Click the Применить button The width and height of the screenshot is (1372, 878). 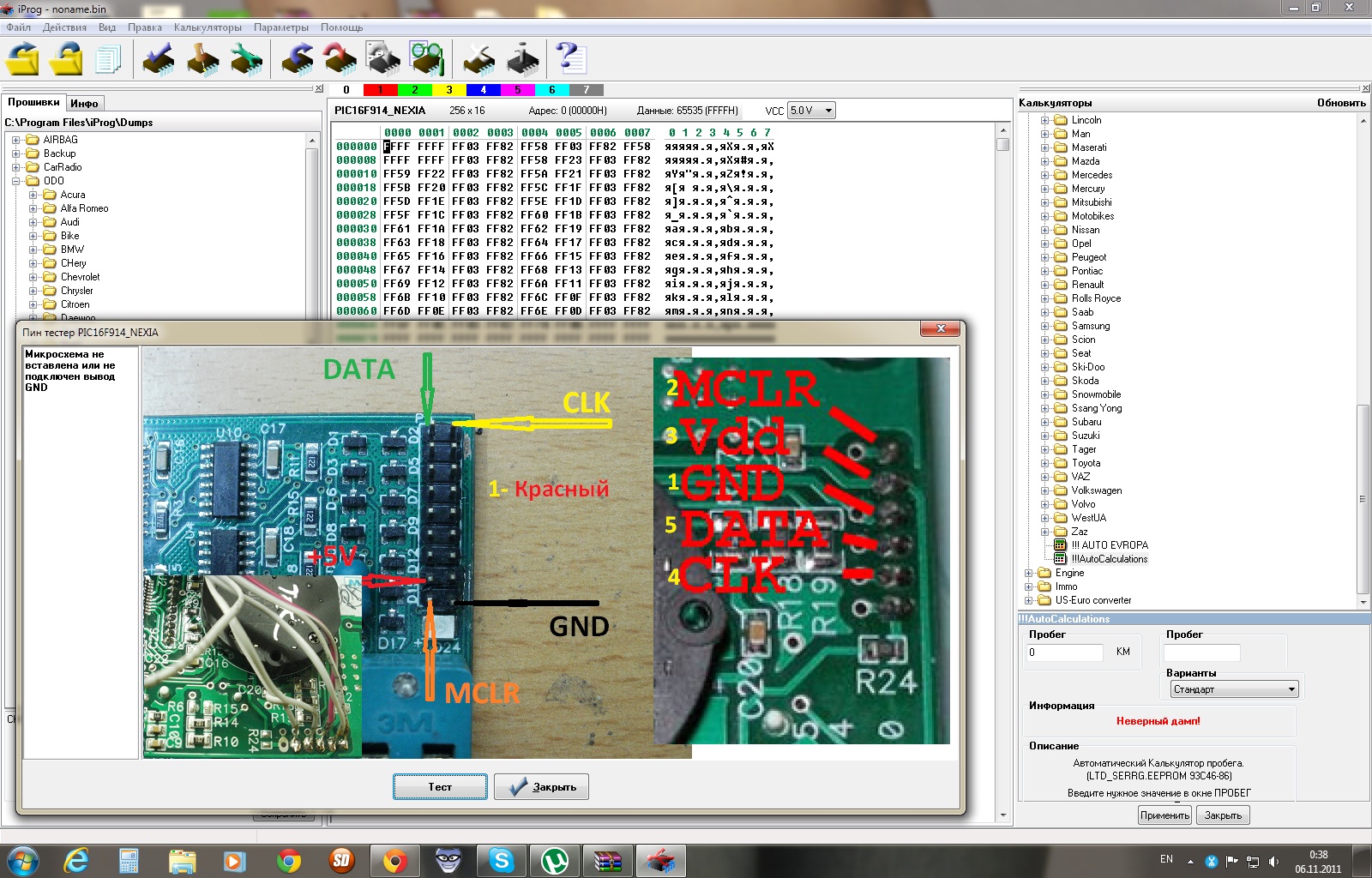[x=1164, y=815]
